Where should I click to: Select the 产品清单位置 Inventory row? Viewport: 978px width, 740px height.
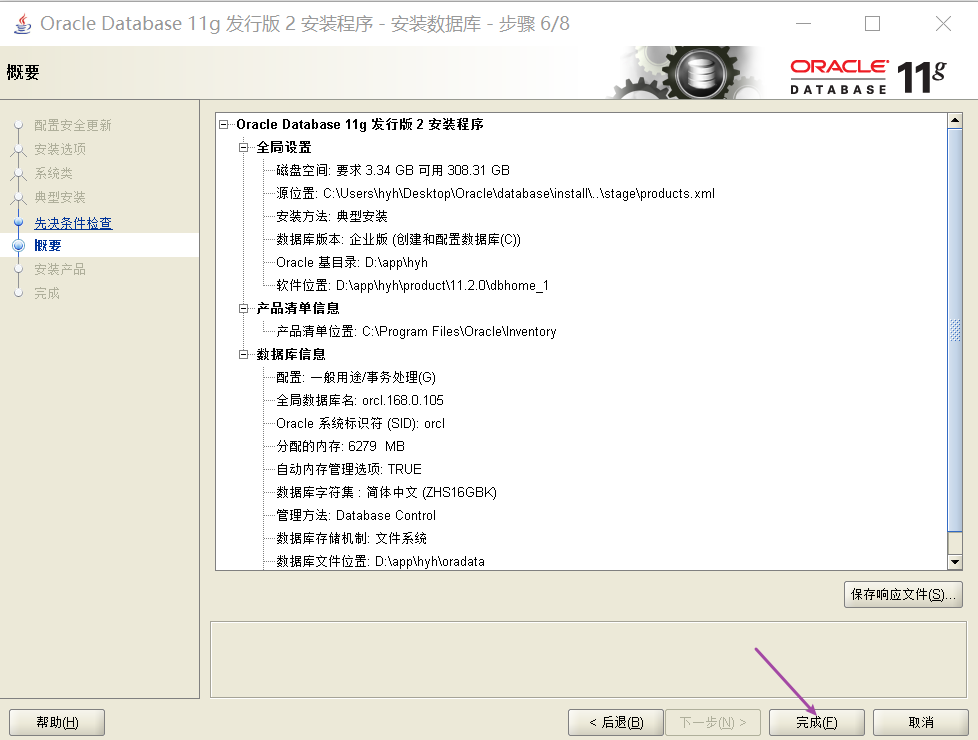coord(416,331)
